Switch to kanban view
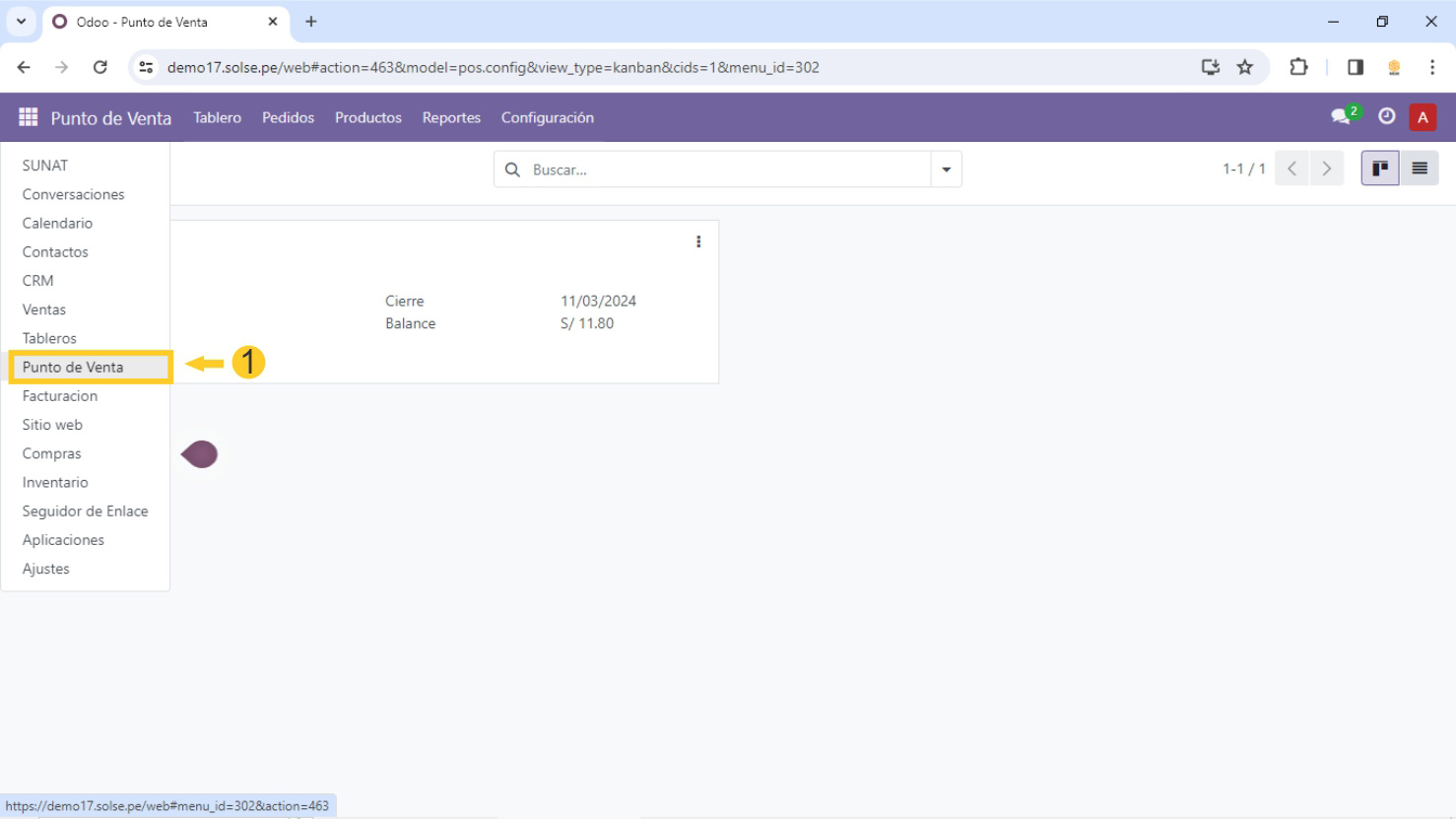The image size is (1456, 819). click(1379, 169)
